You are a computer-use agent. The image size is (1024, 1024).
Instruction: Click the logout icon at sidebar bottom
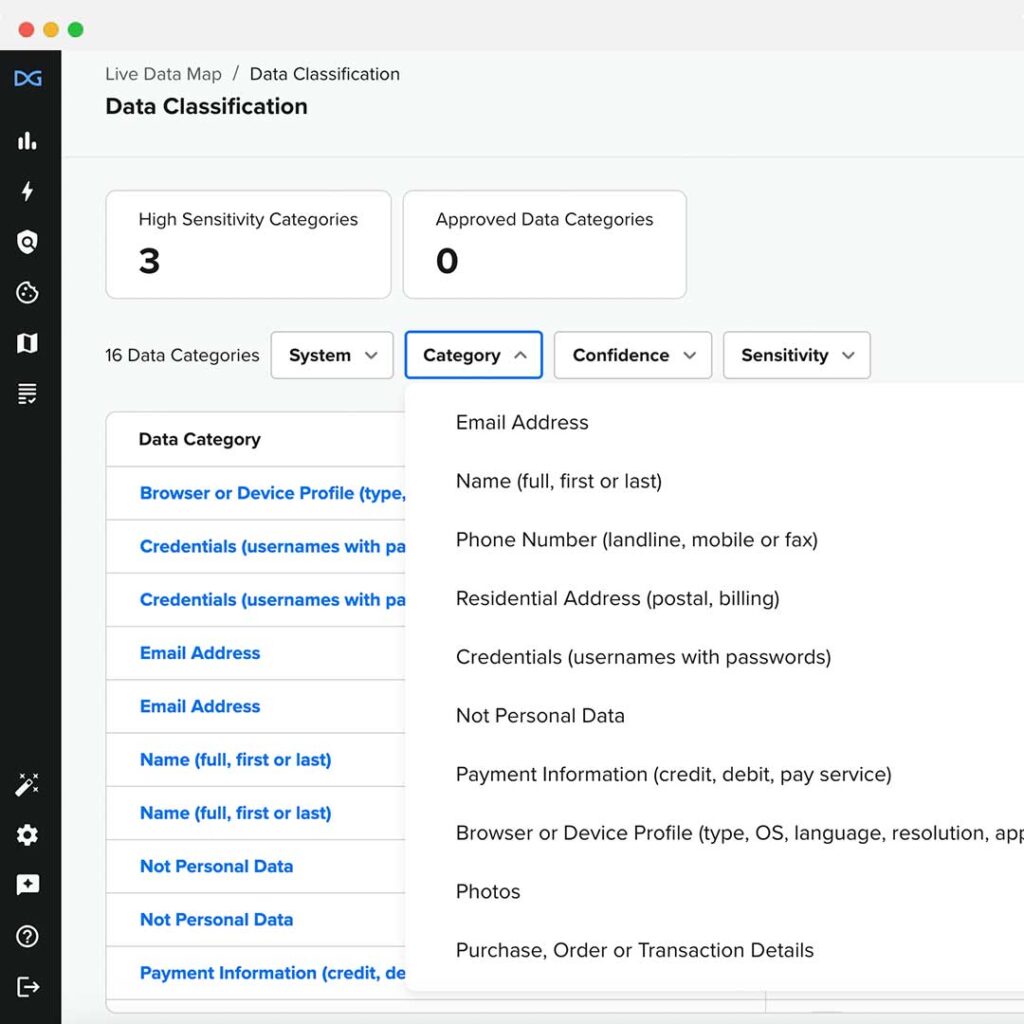(28, 987)
